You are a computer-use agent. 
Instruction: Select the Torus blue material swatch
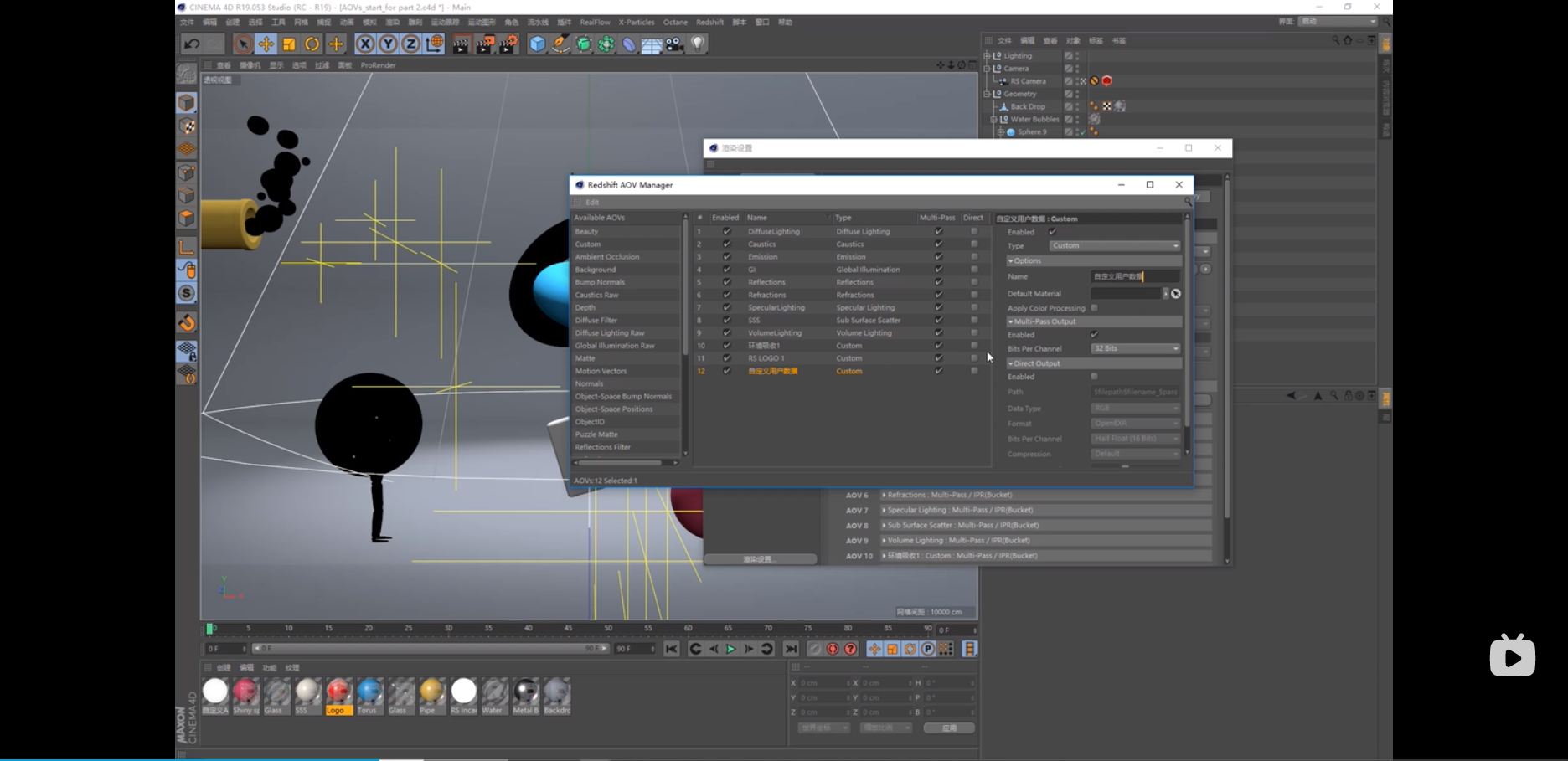pos(369,697)
